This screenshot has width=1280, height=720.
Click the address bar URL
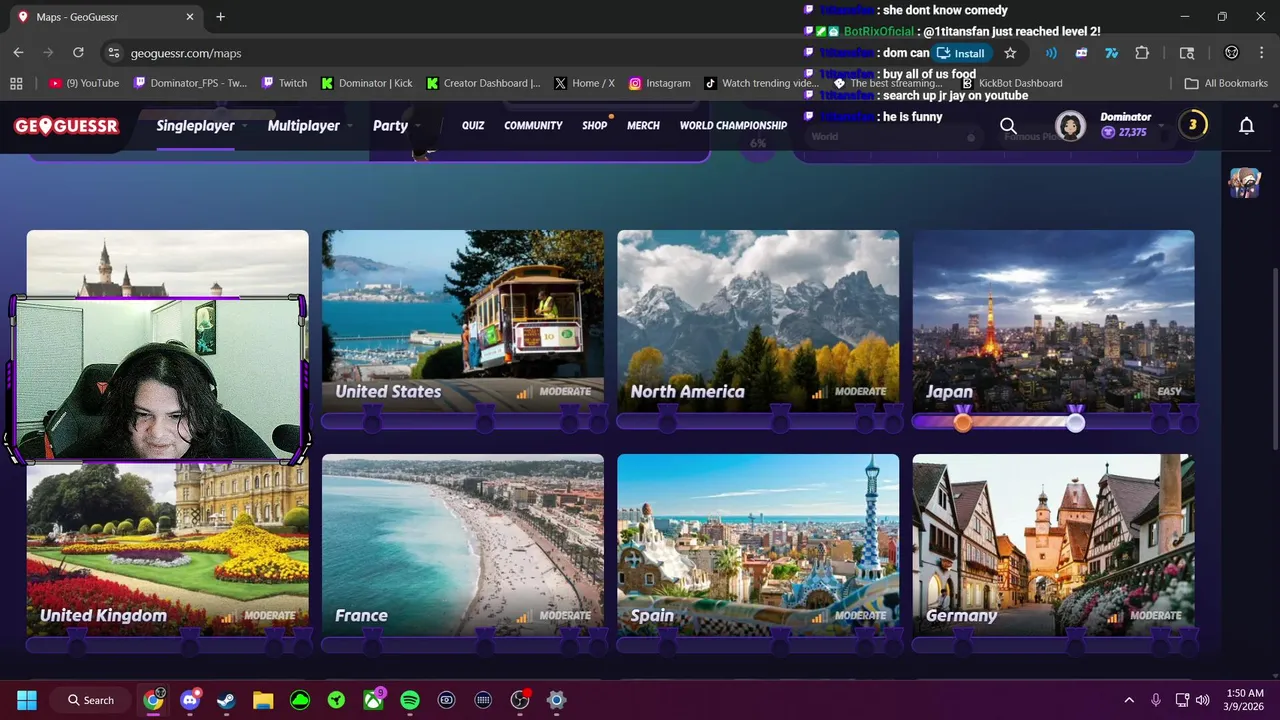tap(186, 53)
